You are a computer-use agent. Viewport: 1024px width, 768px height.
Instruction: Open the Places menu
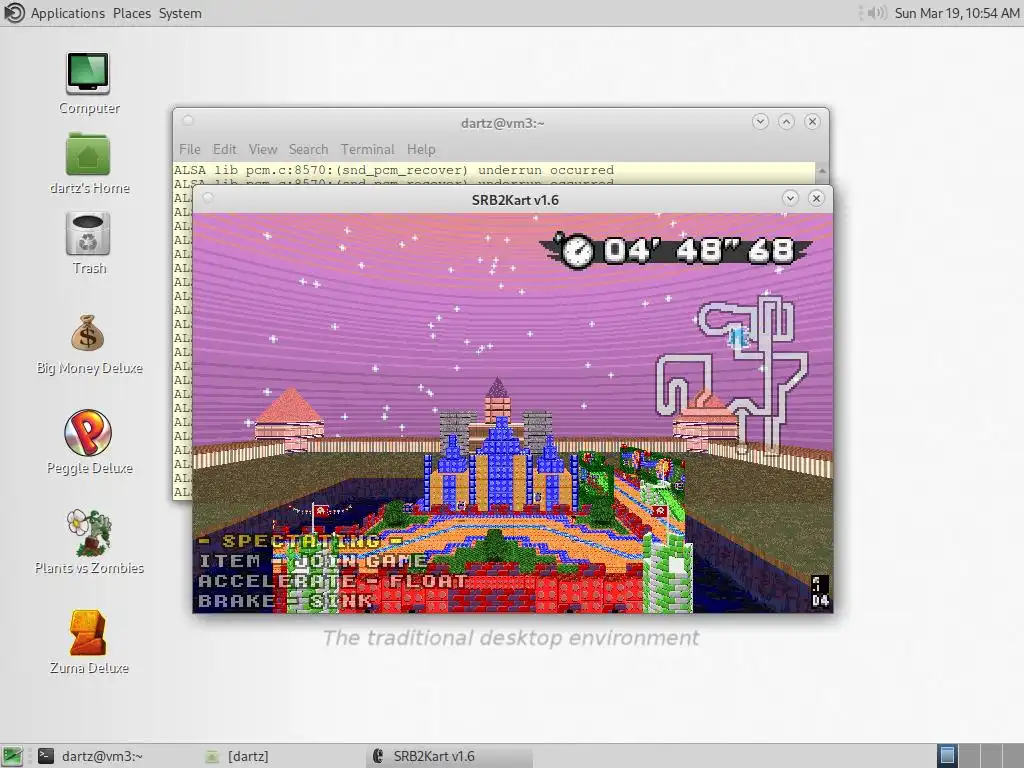click(132, 13)
